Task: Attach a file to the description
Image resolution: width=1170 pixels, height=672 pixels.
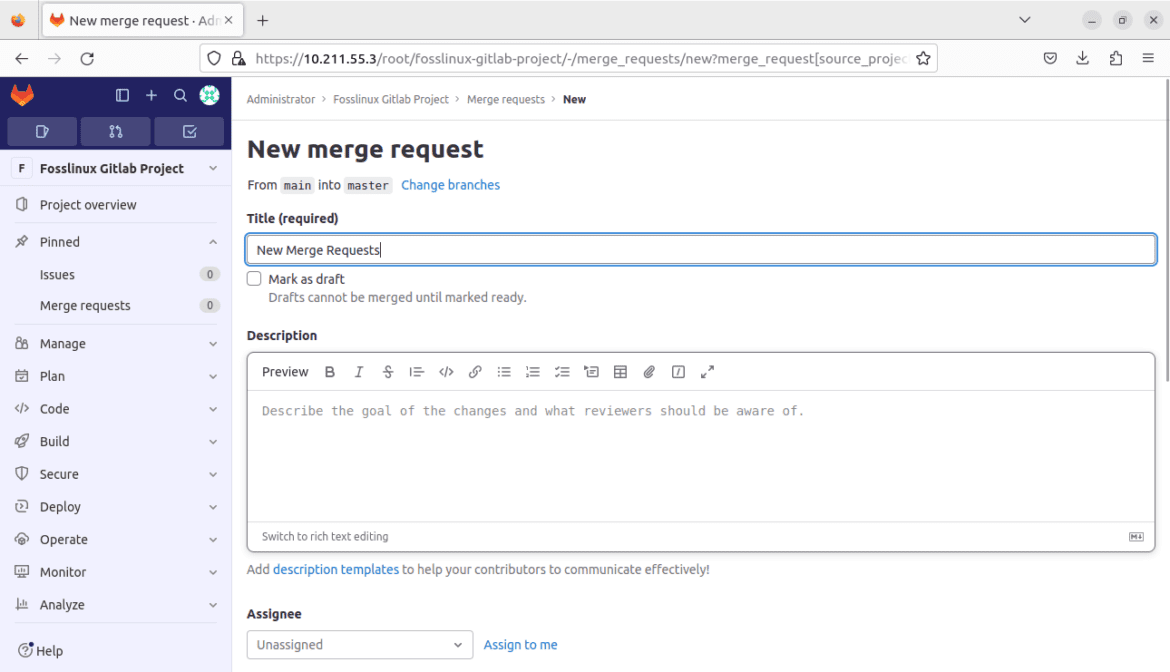Action: coord(649,371)
